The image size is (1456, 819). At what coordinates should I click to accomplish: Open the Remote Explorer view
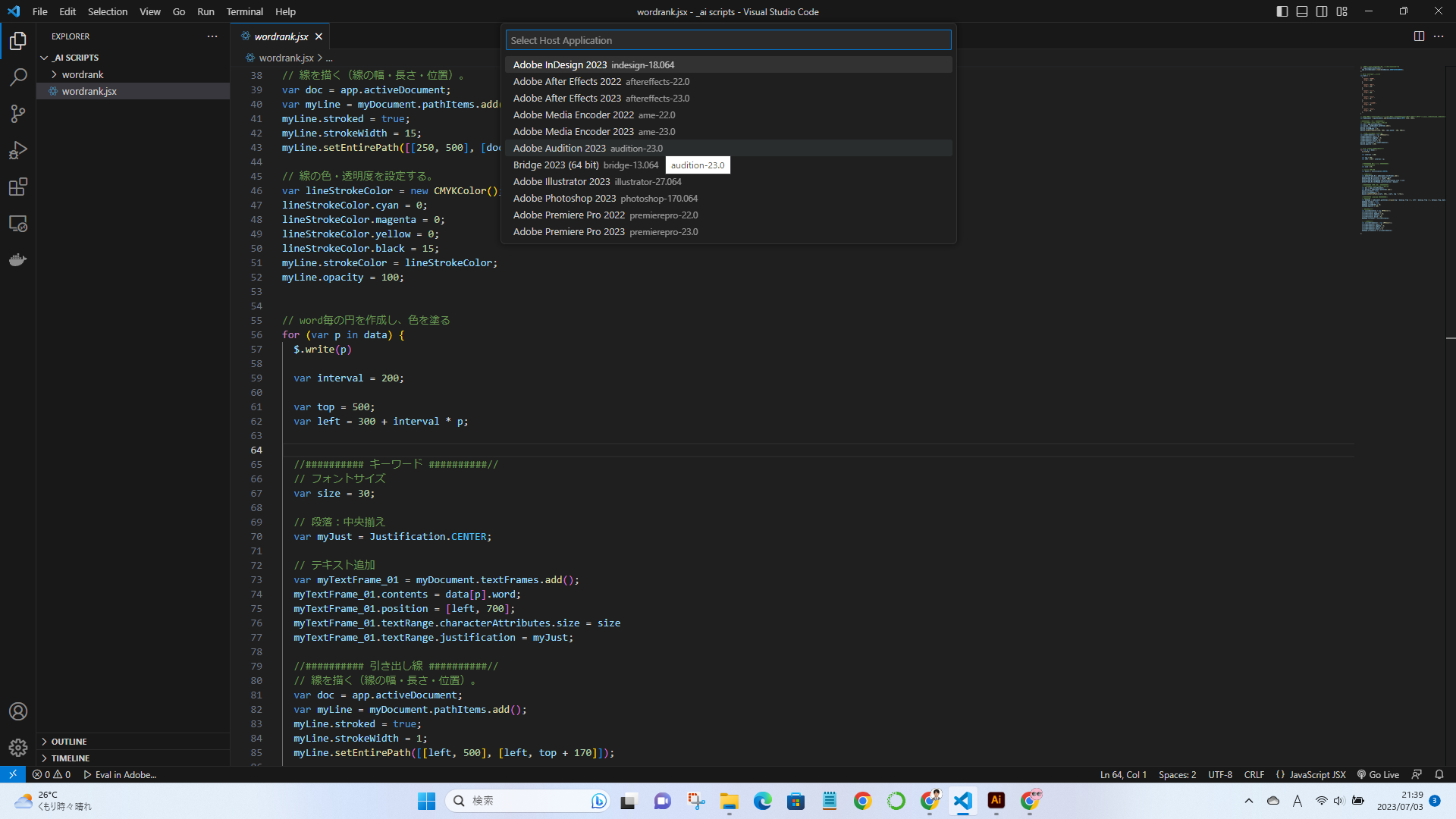18,224
